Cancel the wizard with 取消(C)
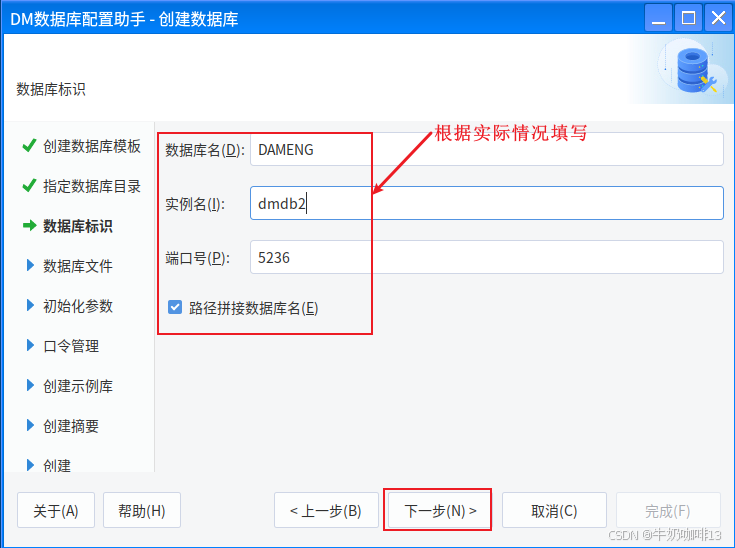Image resolution: width=735 pixels, height=548 pixels. (x=554, y=510)
